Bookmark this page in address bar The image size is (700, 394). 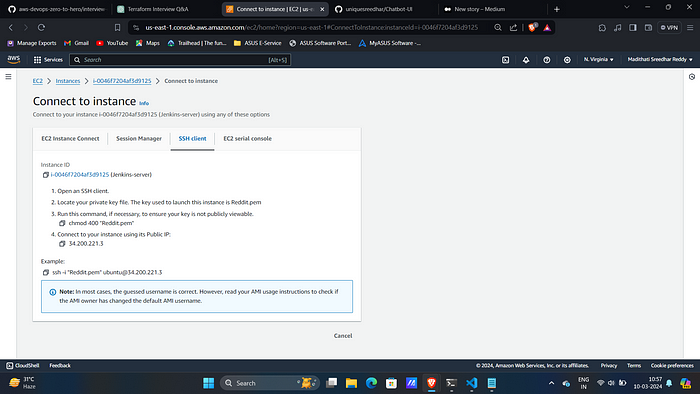tap(117, 28)
